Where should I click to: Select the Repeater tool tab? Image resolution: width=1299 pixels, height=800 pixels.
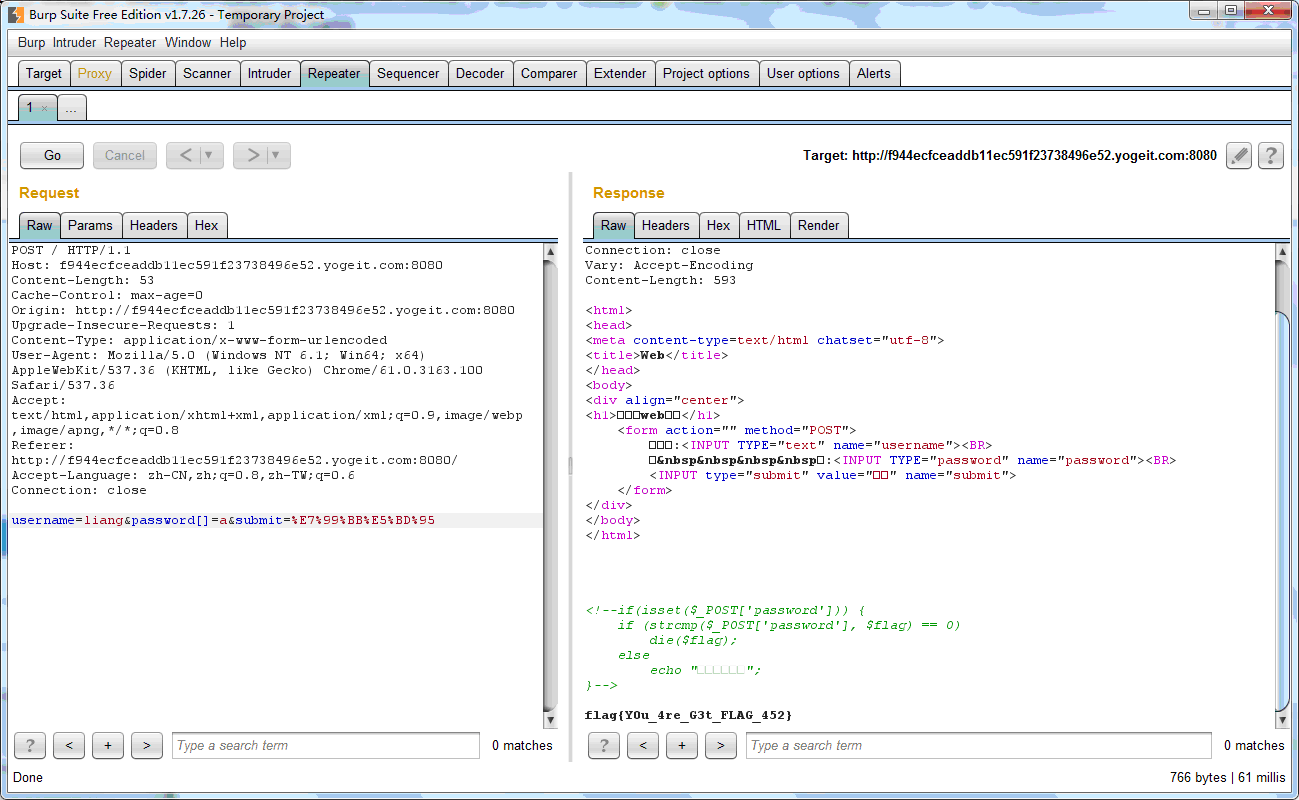pos(334,73)
